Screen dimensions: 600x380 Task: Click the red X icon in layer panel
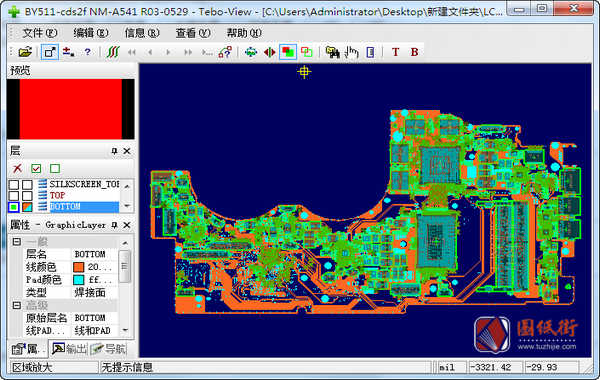pyautogui.click(x=17, y=168)
